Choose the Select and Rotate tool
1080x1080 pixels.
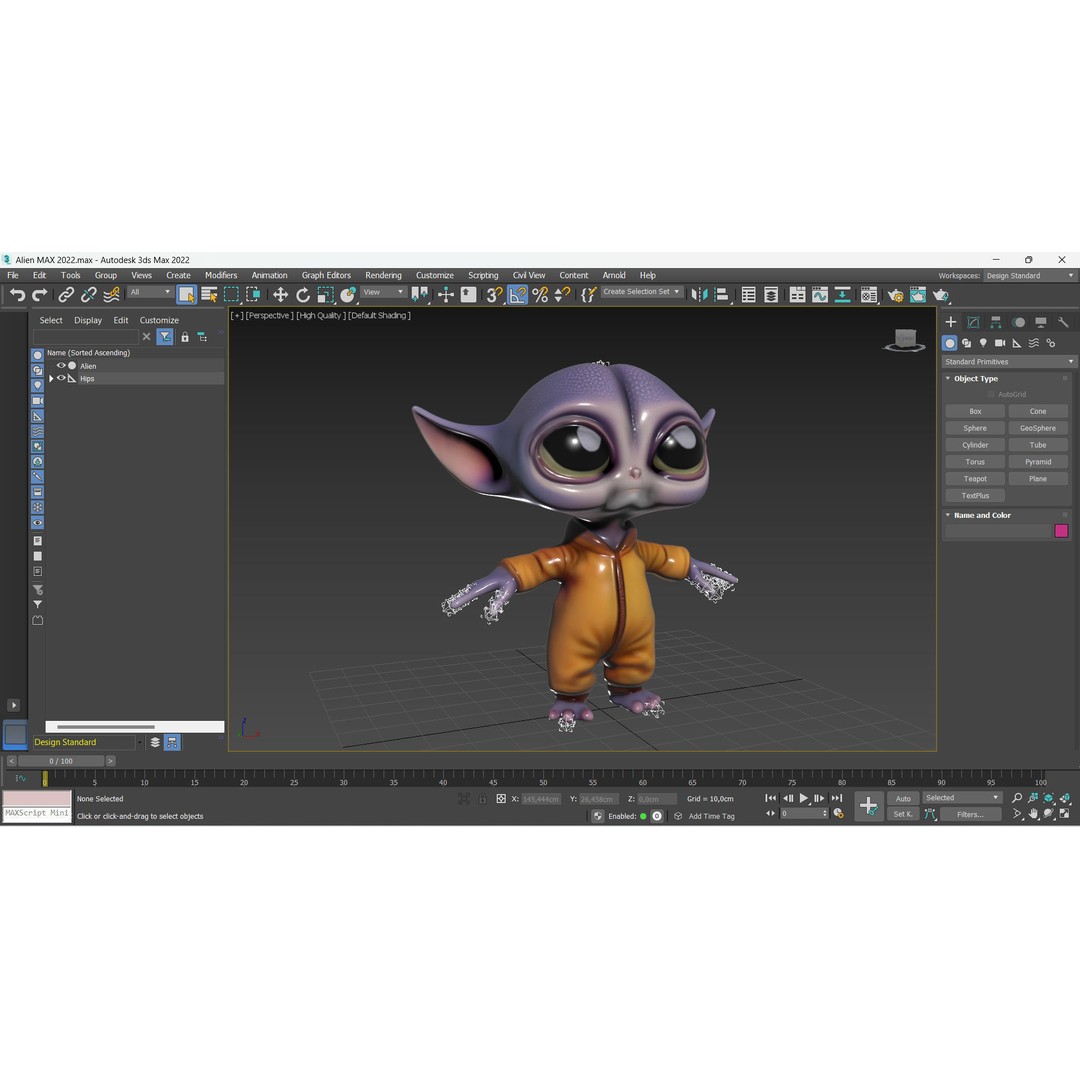[303, 295]
